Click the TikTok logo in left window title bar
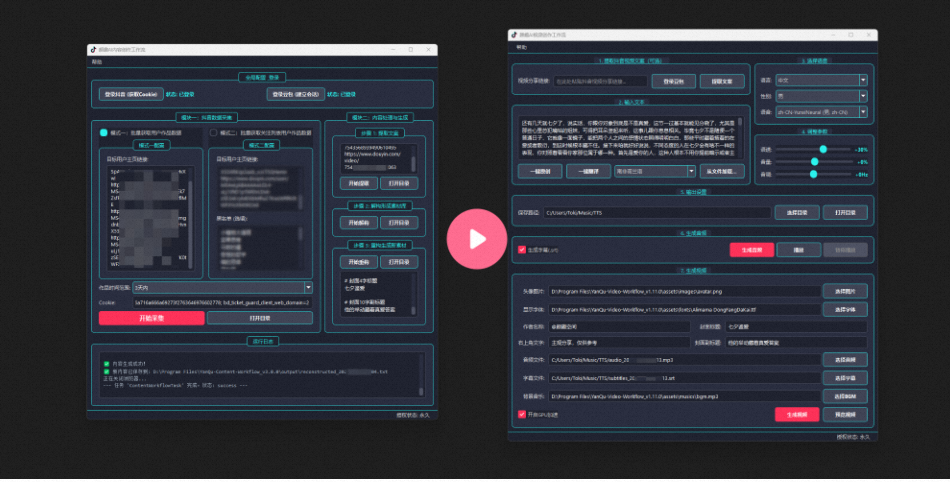This screenshot has height=482, width=950. click(93, 48)
